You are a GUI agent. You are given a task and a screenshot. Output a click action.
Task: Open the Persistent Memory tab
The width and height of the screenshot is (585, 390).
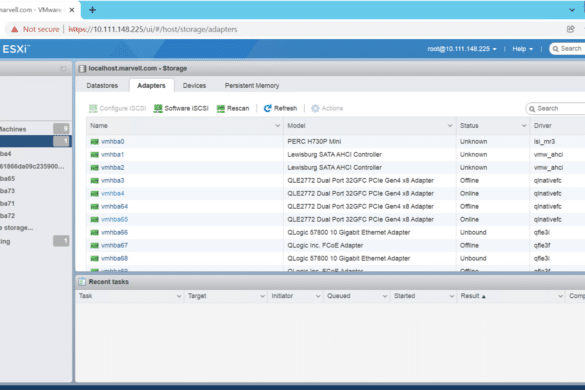point(252,85)
